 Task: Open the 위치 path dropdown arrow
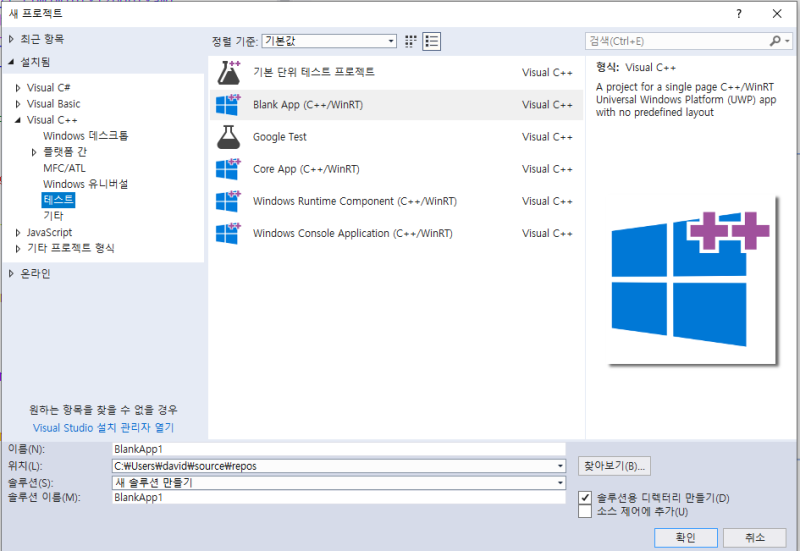coord(560,466)
